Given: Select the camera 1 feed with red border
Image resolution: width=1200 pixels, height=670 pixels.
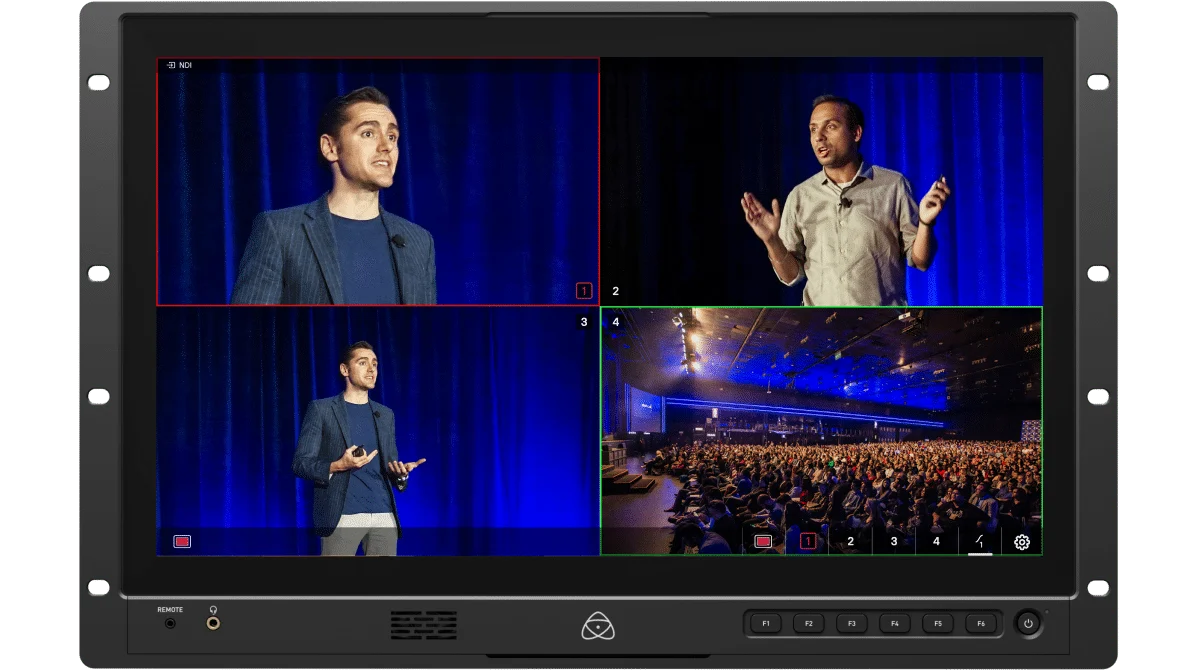Looking at the screenshot, I should click(x=378, y=181).
